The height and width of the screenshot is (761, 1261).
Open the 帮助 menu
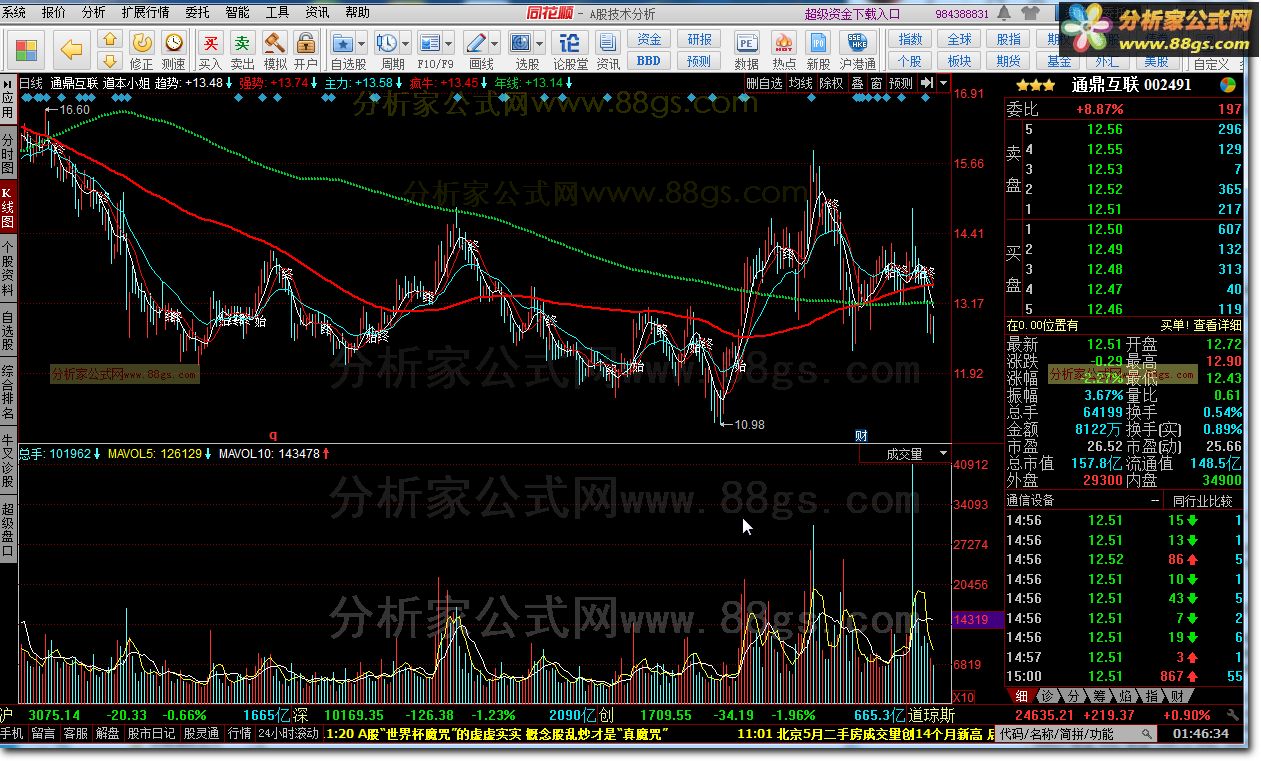(357, 13)
